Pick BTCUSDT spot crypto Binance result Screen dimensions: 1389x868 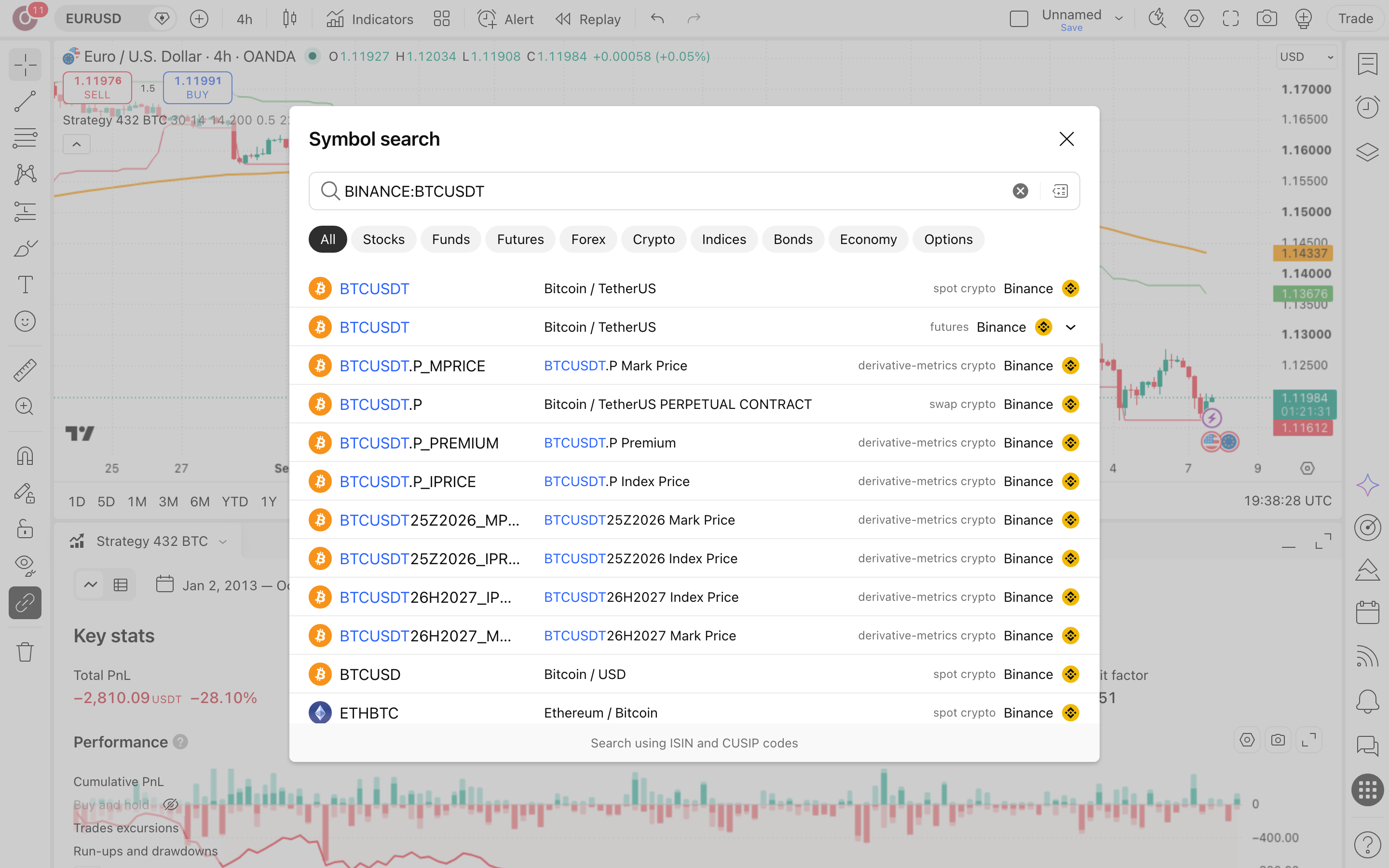(x=694, y=288)
